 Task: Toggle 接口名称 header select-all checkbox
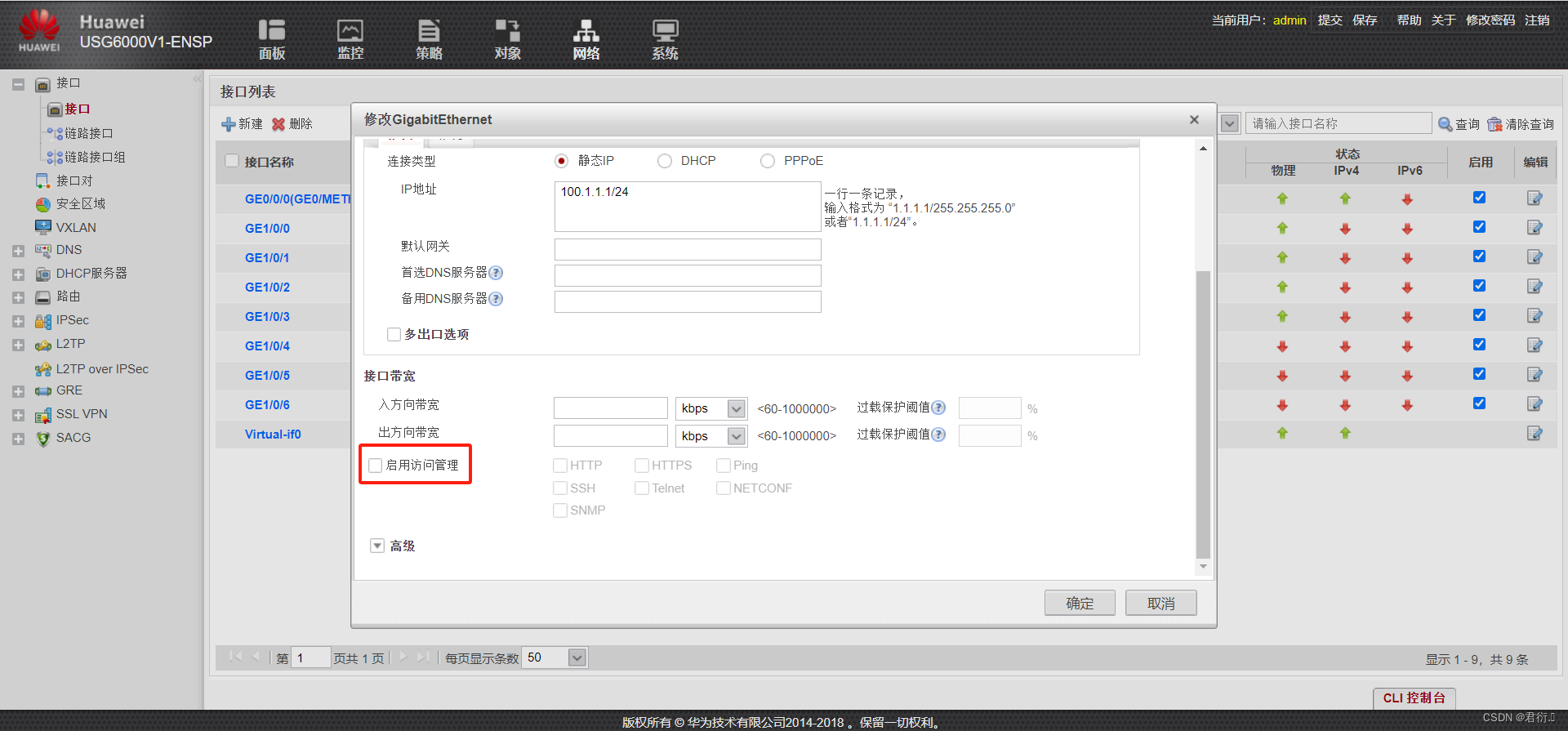point(232,161)
